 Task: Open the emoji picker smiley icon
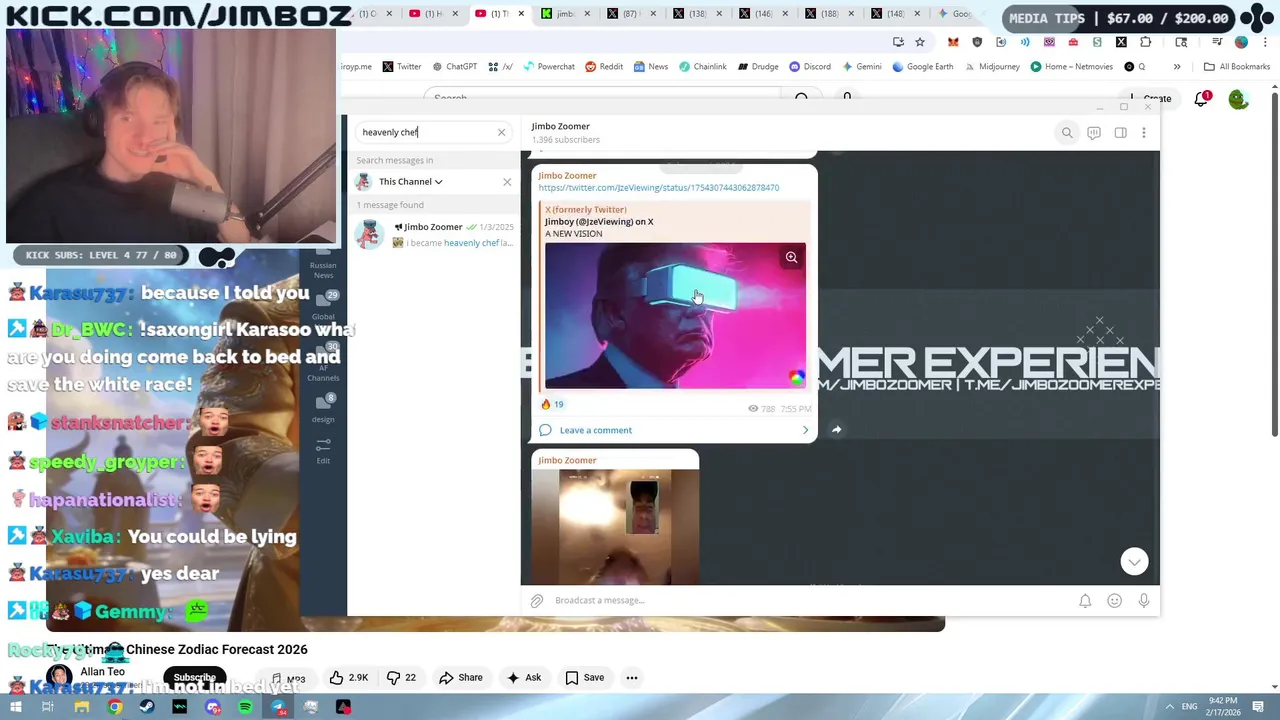[1115, 601]
